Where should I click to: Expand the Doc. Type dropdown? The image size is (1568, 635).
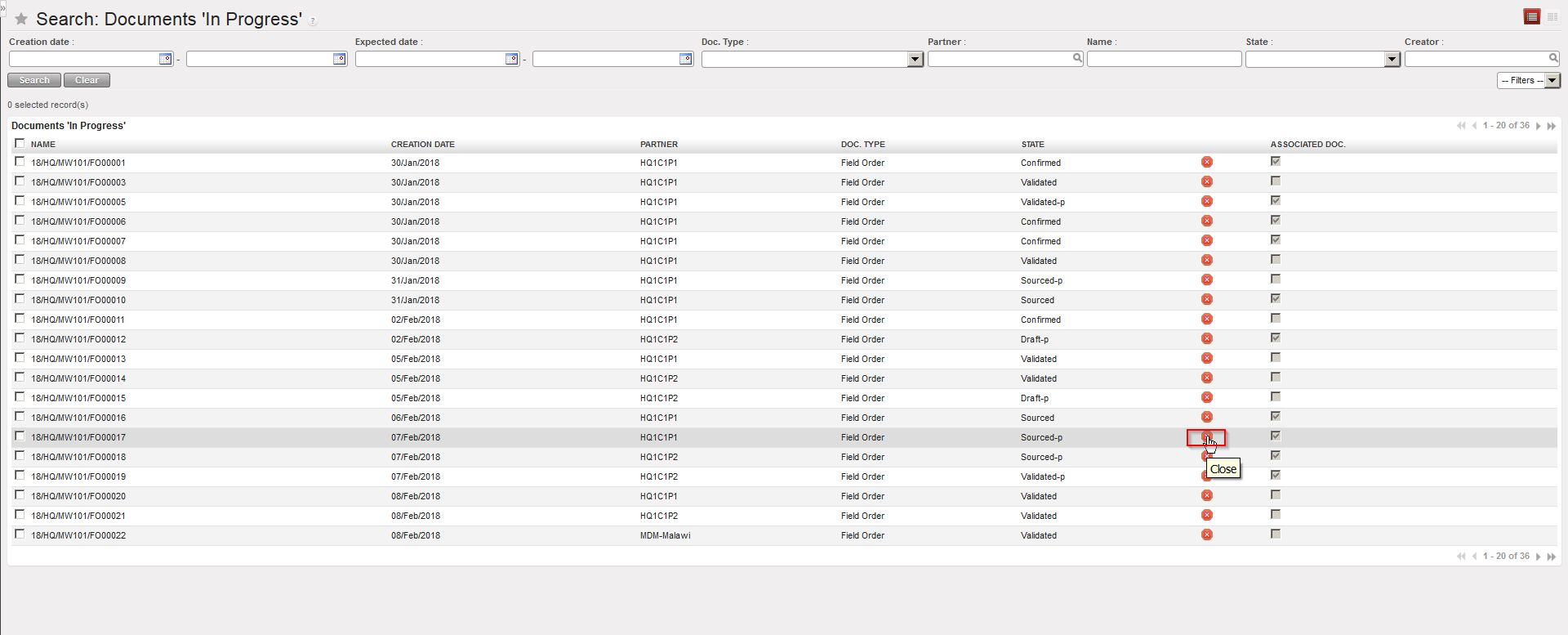[915, 60]
